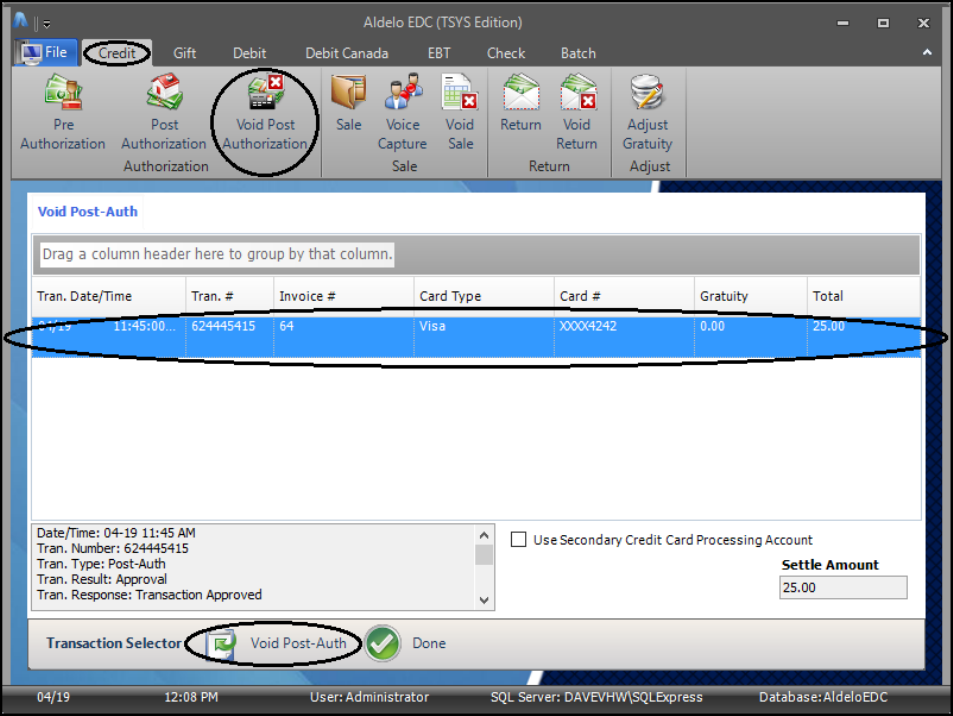The height and width of the screenshot is (716, 953).
Task: Click the Card # column header
Action: (624, 296)
